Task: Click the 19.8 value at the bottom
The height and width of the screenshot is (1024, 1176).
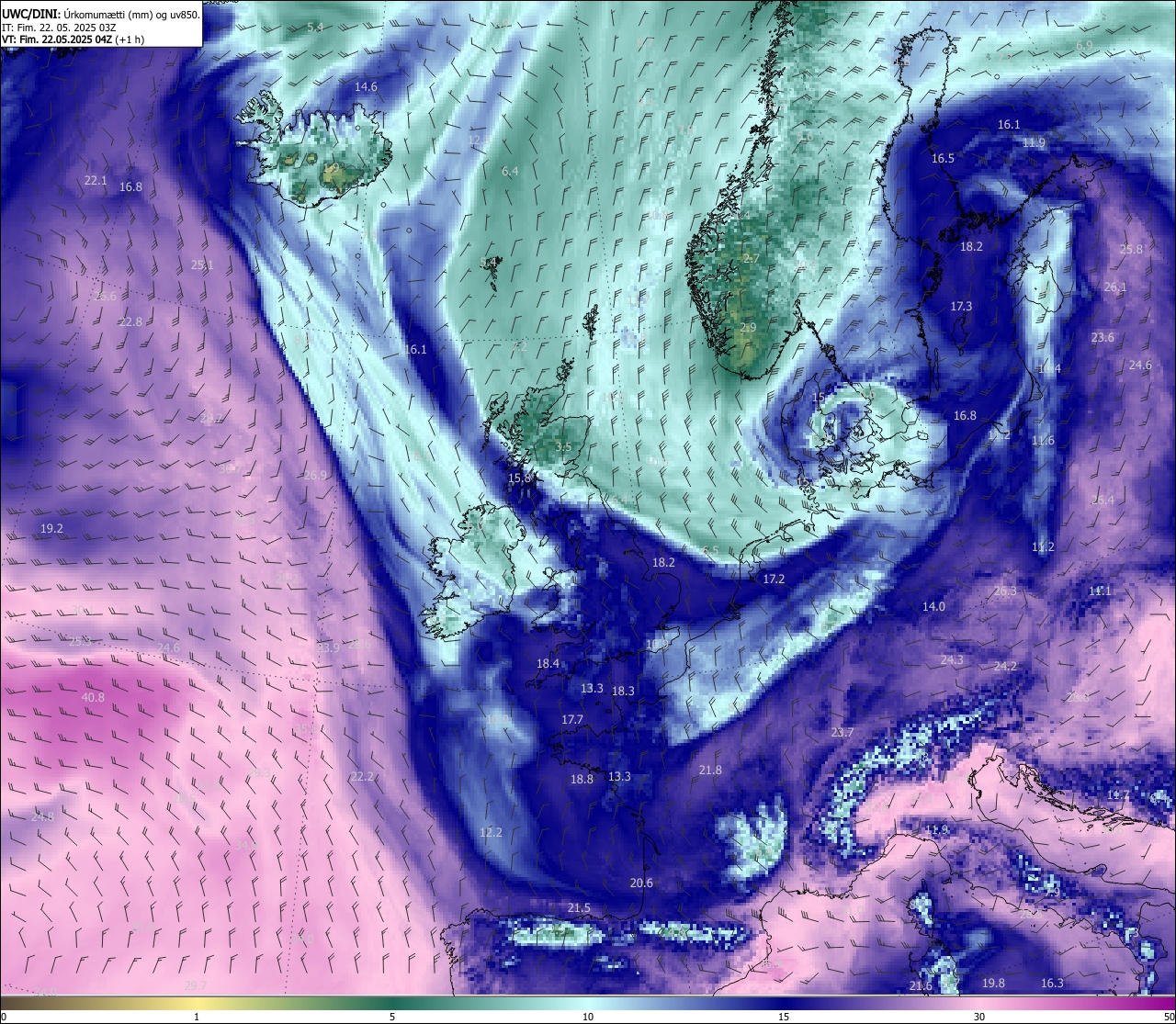Action: tap(993, 983)
